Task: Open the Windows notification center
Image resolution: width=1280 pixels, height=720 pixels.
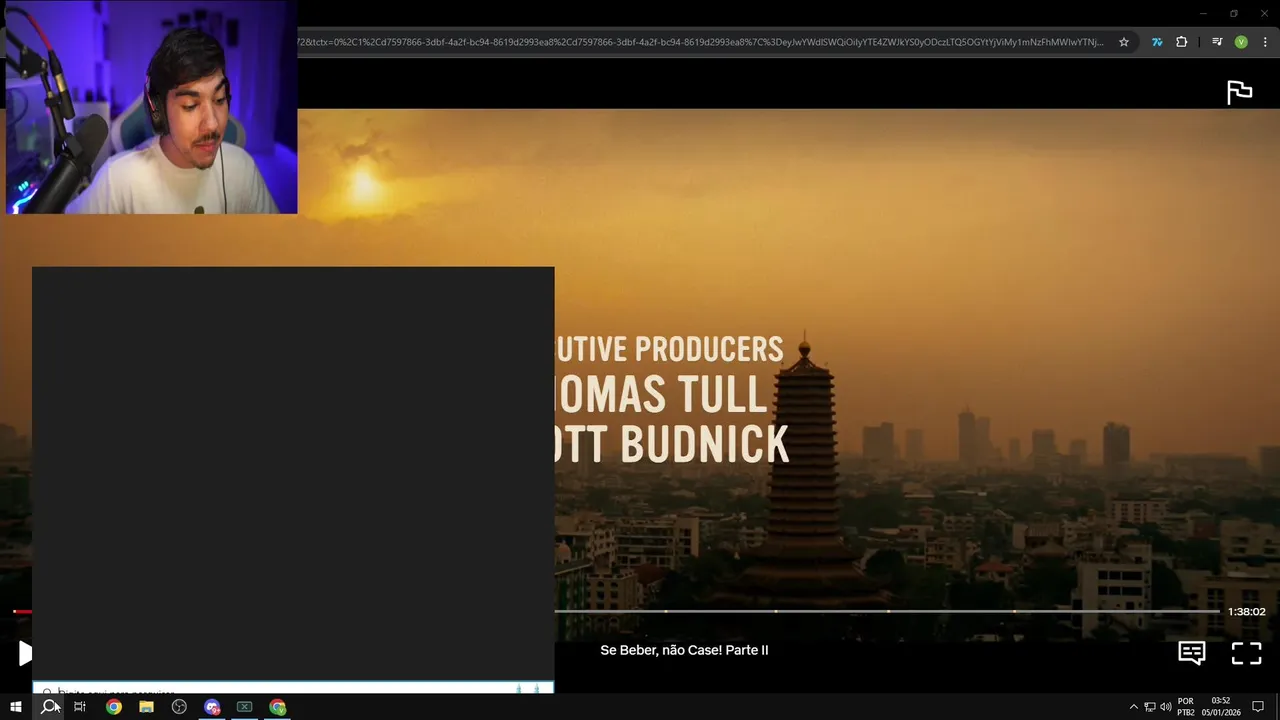Action: coord(1258,707)
